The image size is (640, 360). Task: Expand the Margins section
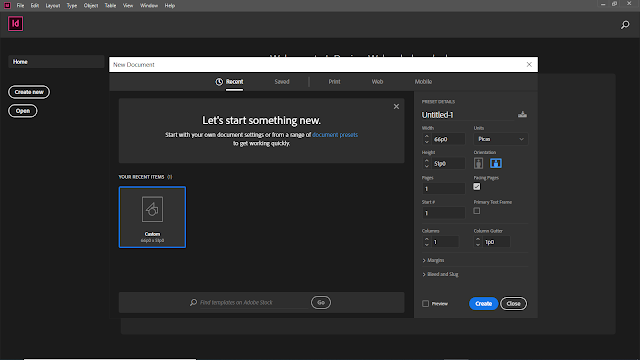pyautogui.click(x=433, y=260)
